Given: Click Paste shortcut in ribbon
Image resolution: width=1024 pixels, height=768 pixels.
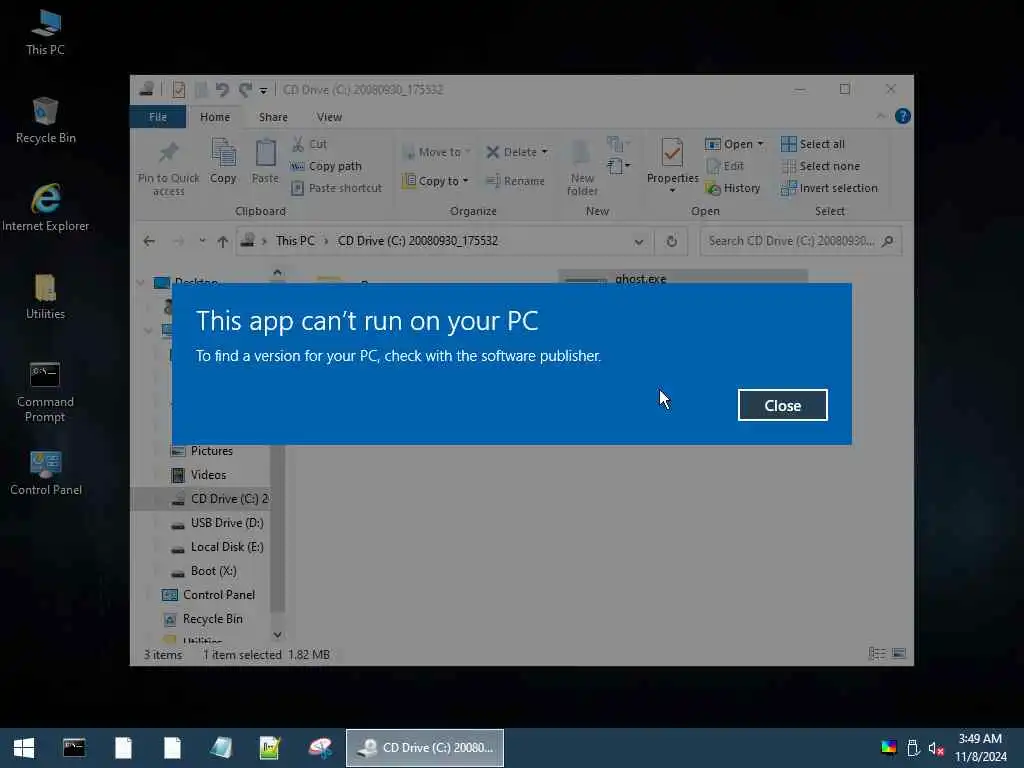Looking at the screenshot, I should (336, 188).
